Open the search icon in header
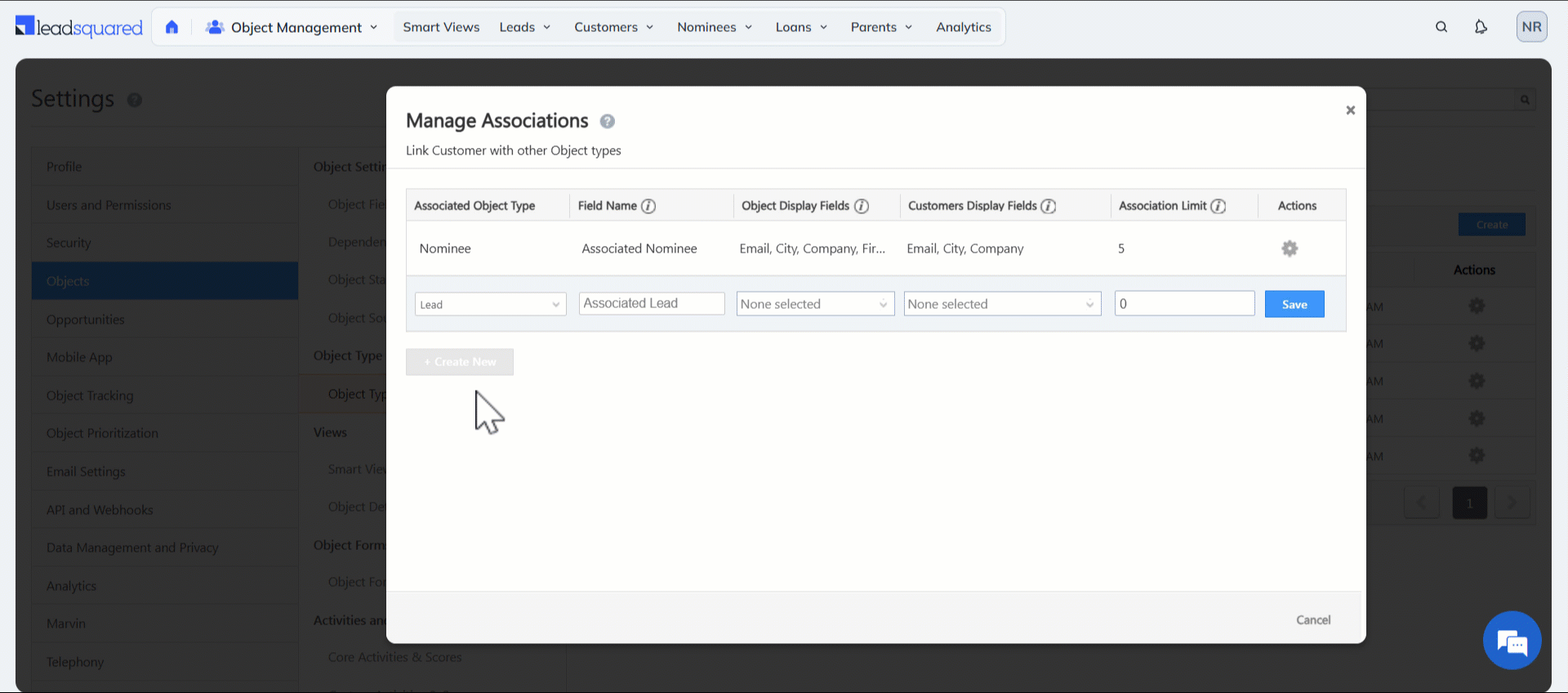The image size is (1568, 693). point(1441,27)
